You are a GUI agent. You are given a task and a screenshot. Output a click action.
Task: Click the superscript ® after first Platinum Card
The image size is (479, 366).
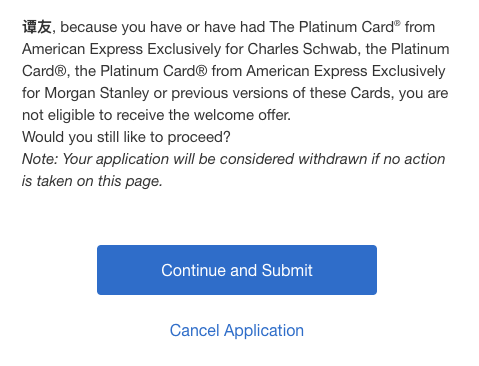(x=397, y=23)
